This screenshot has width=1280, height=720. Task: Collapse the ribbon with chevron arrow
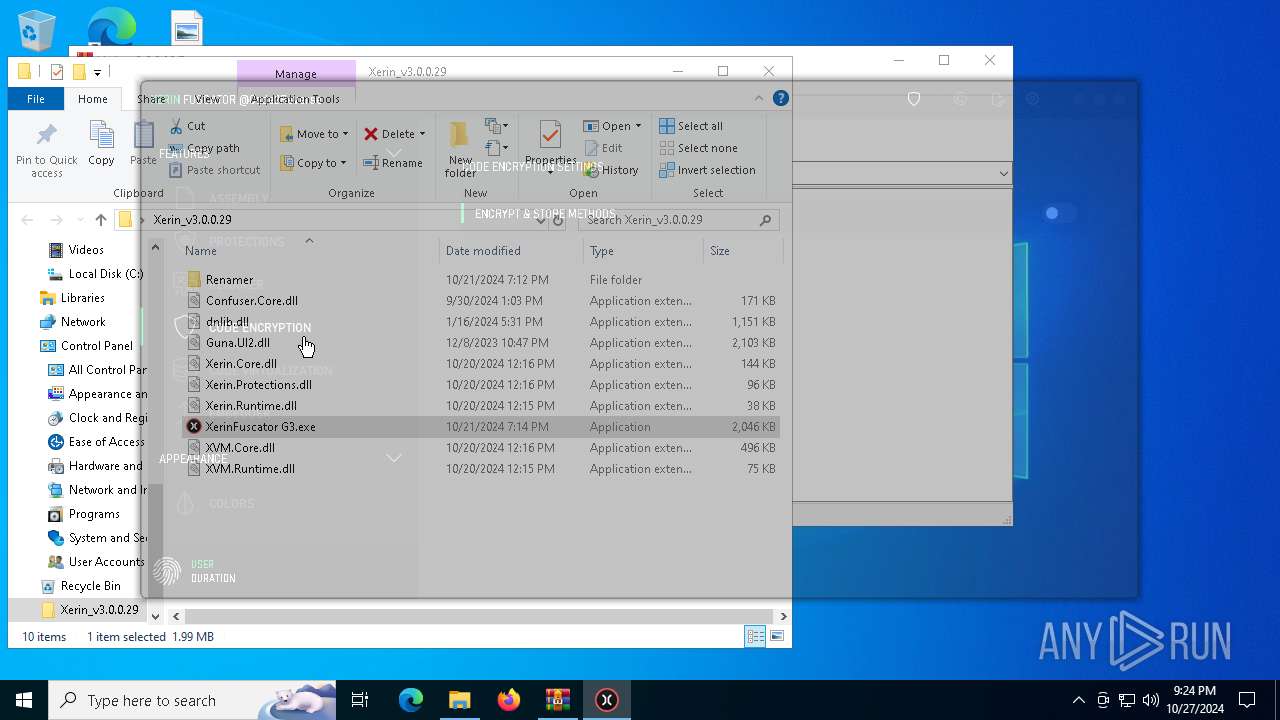[759, 98]
